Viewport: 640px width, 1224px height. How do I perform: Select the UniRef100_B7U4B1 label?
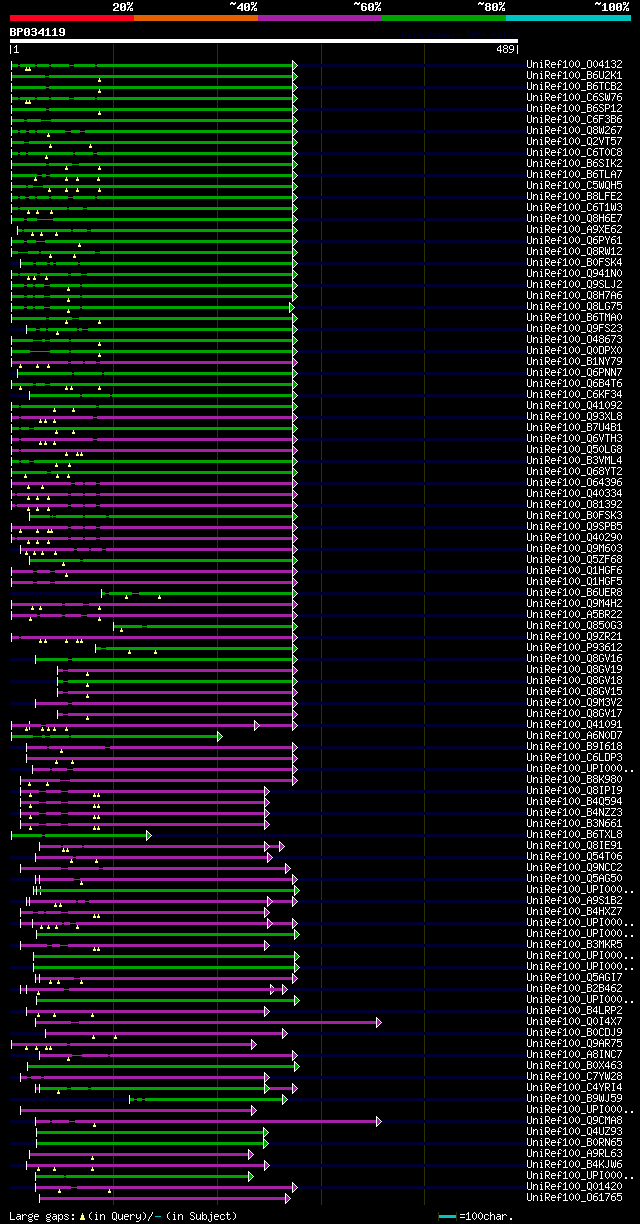(574, 428)
